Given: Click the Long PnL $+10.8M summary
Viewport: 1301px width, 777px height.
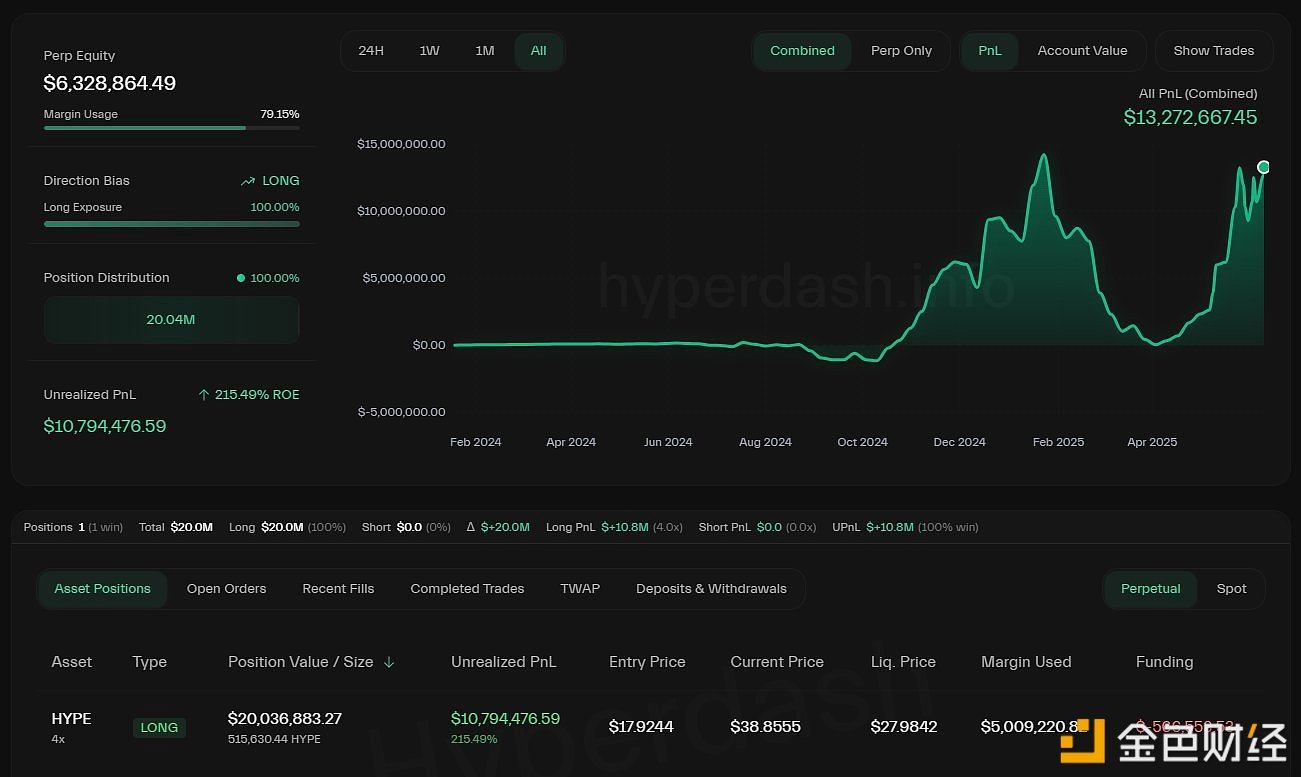Looking at the screenshot, I should click(x=614, y=527).
